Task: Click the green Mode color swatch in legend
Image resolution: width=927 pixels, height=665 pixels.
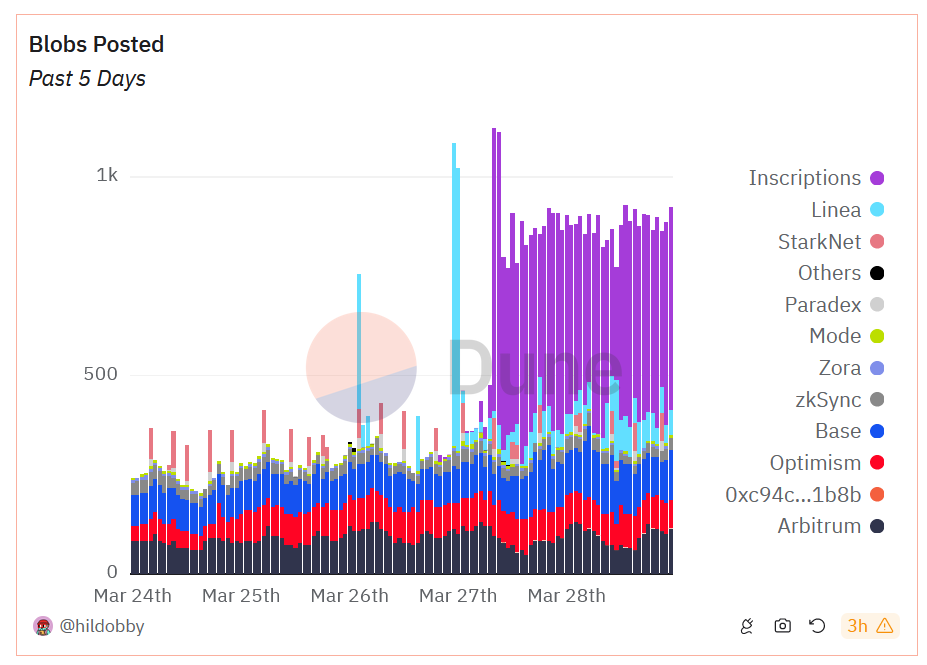Action: pos(877,336)
